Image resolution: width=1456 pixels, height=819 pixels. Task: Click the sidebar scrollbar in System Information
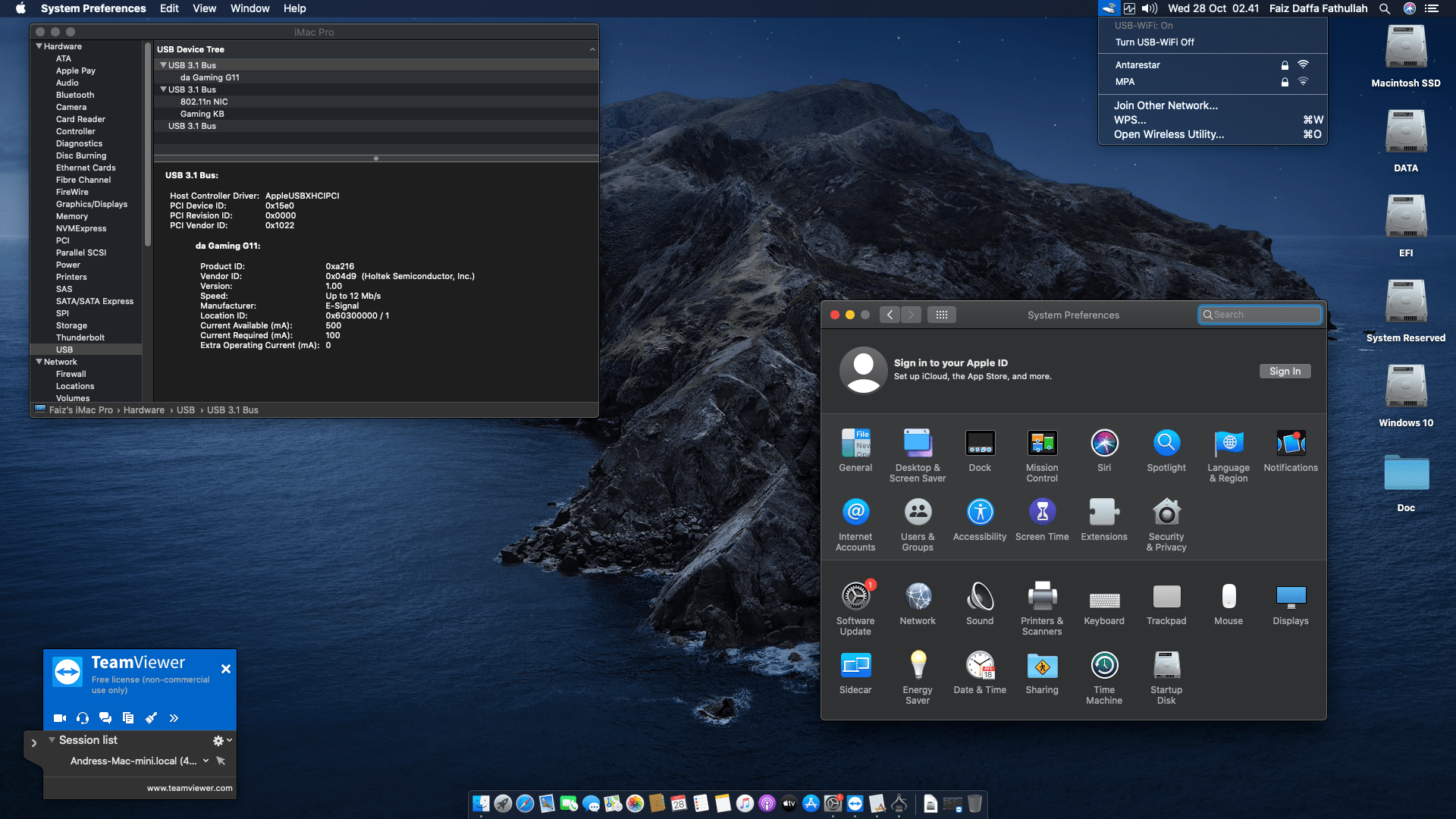click(148, 144)
